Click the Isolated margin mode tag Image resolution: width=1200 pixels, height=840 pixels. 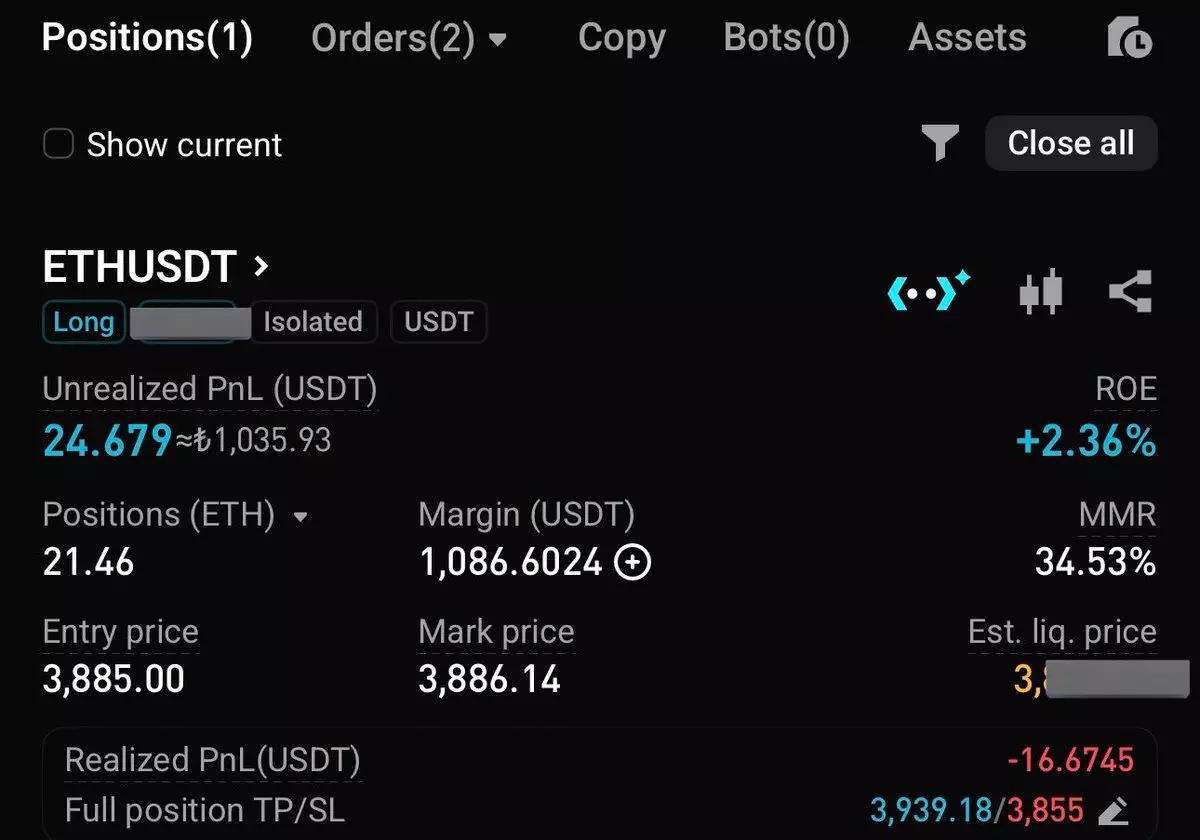[x=312, y=322]
